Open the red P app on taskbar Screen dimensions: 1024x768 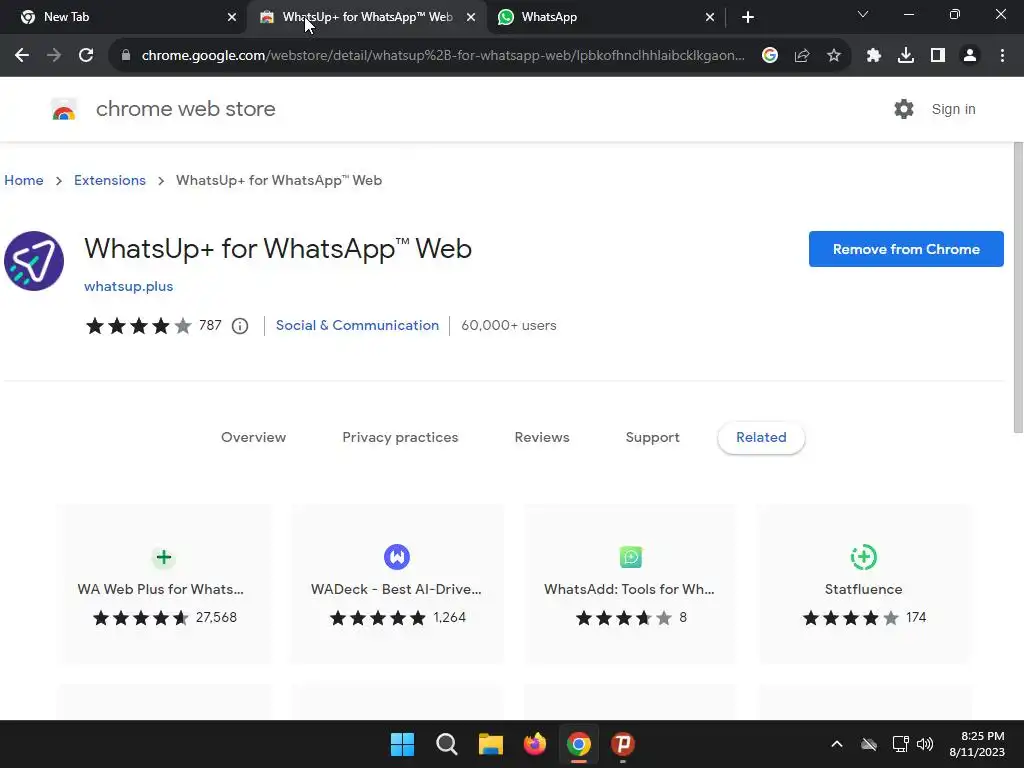coord(623,744)
